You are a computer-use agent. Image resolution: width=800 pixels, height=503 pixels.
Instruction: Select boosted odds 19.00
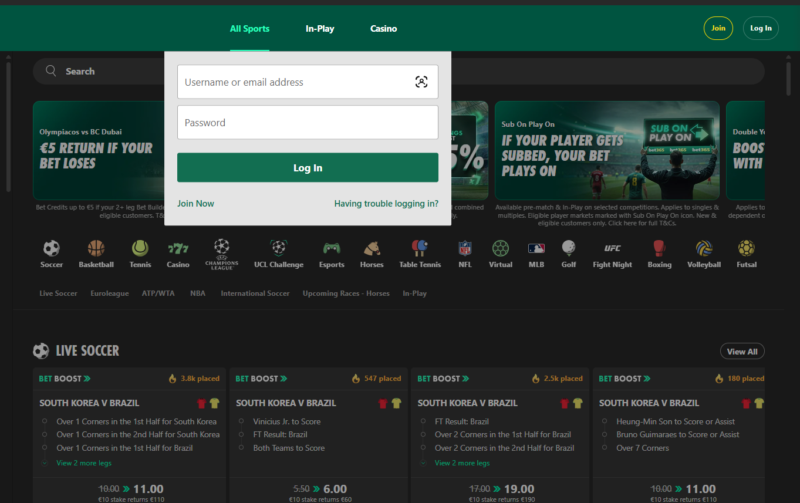[519, 489]
